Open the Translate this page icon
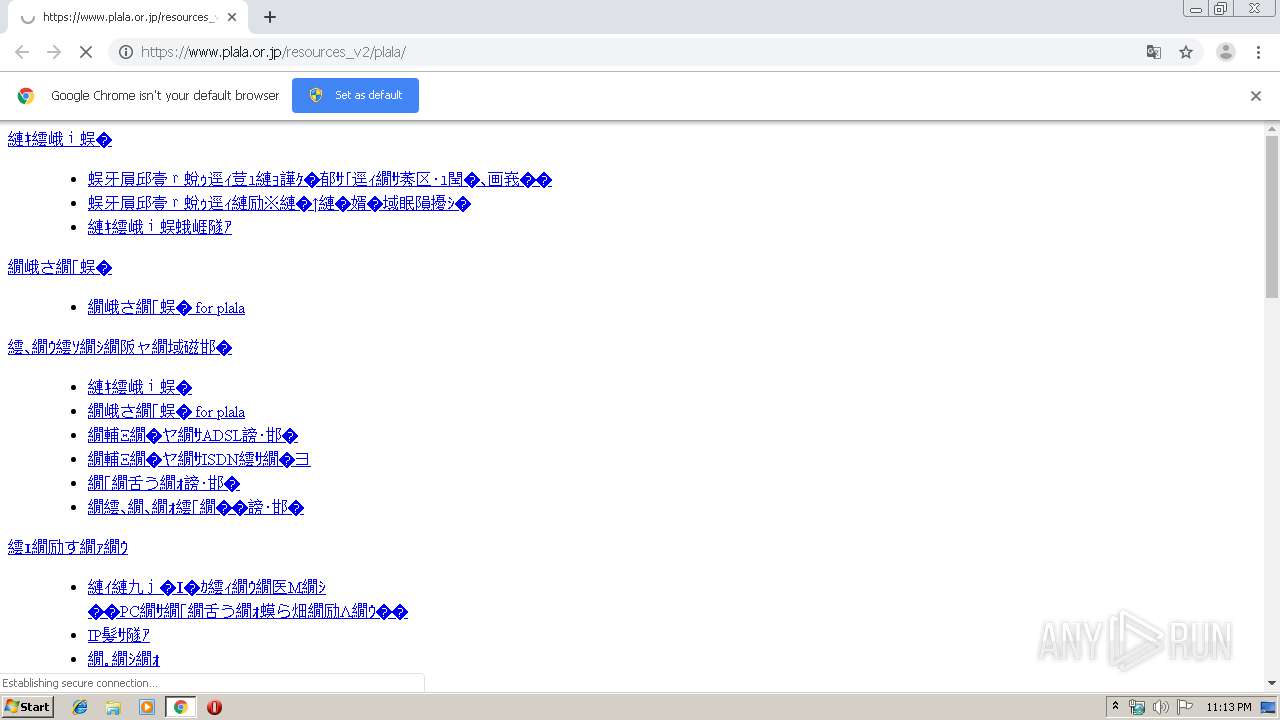The height and width of the screenshot is (720, 1280). point(1154,52)
